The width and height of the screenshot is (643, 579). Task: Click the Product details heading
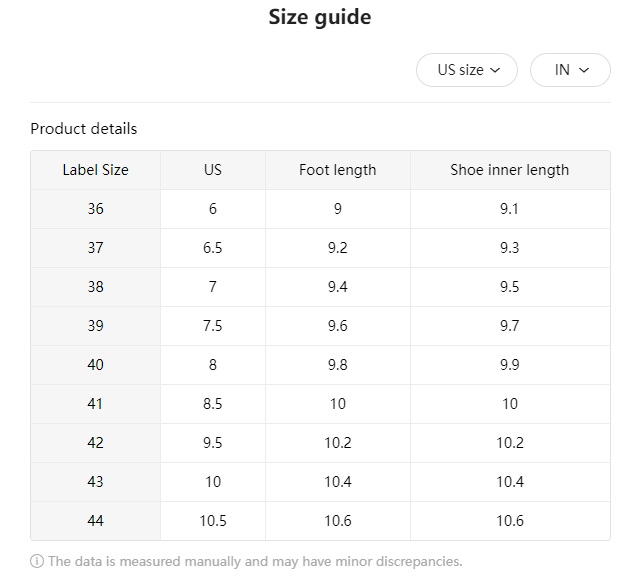84,129
